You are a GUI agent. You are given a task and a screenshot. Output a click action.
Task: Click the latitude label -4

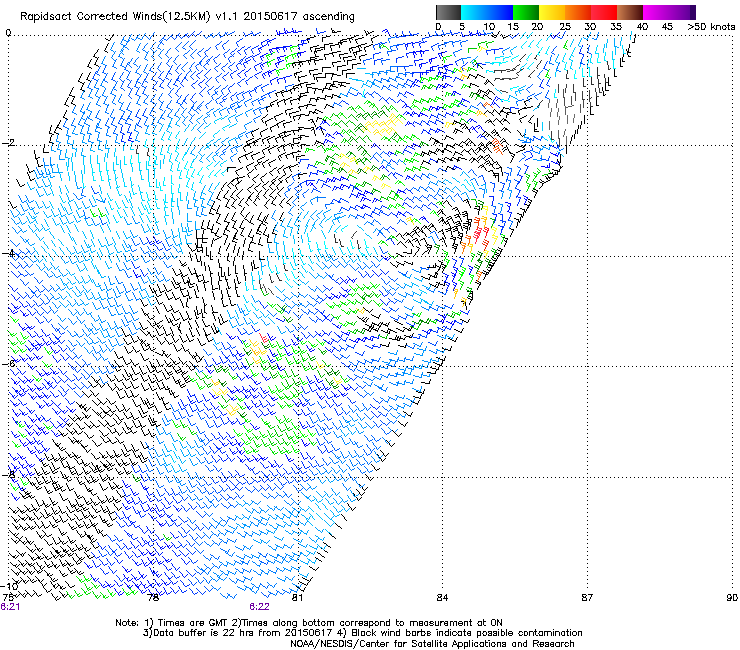[9, 253]
